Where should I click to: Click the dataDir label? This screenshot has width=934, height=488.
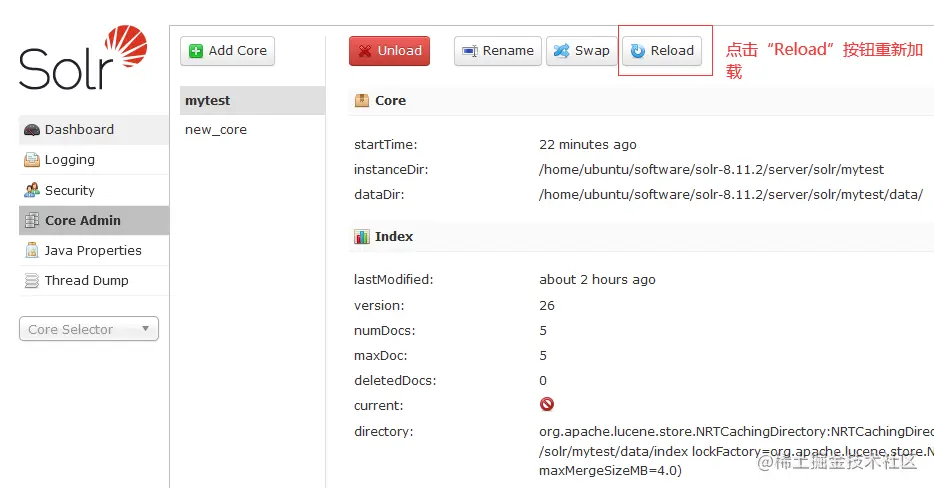tap(379, 195)
